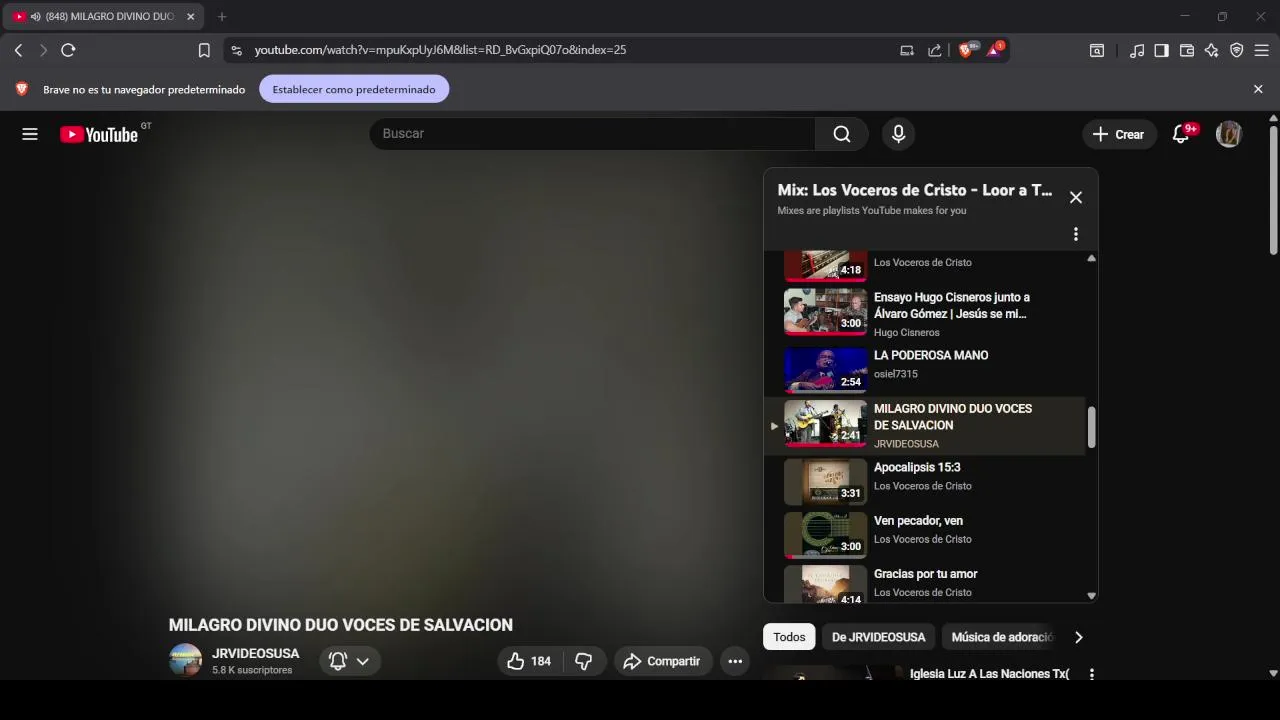The height and width of the screenshot is (720, 1280).
Task: Open the hidden video player area
Action: 460,385
